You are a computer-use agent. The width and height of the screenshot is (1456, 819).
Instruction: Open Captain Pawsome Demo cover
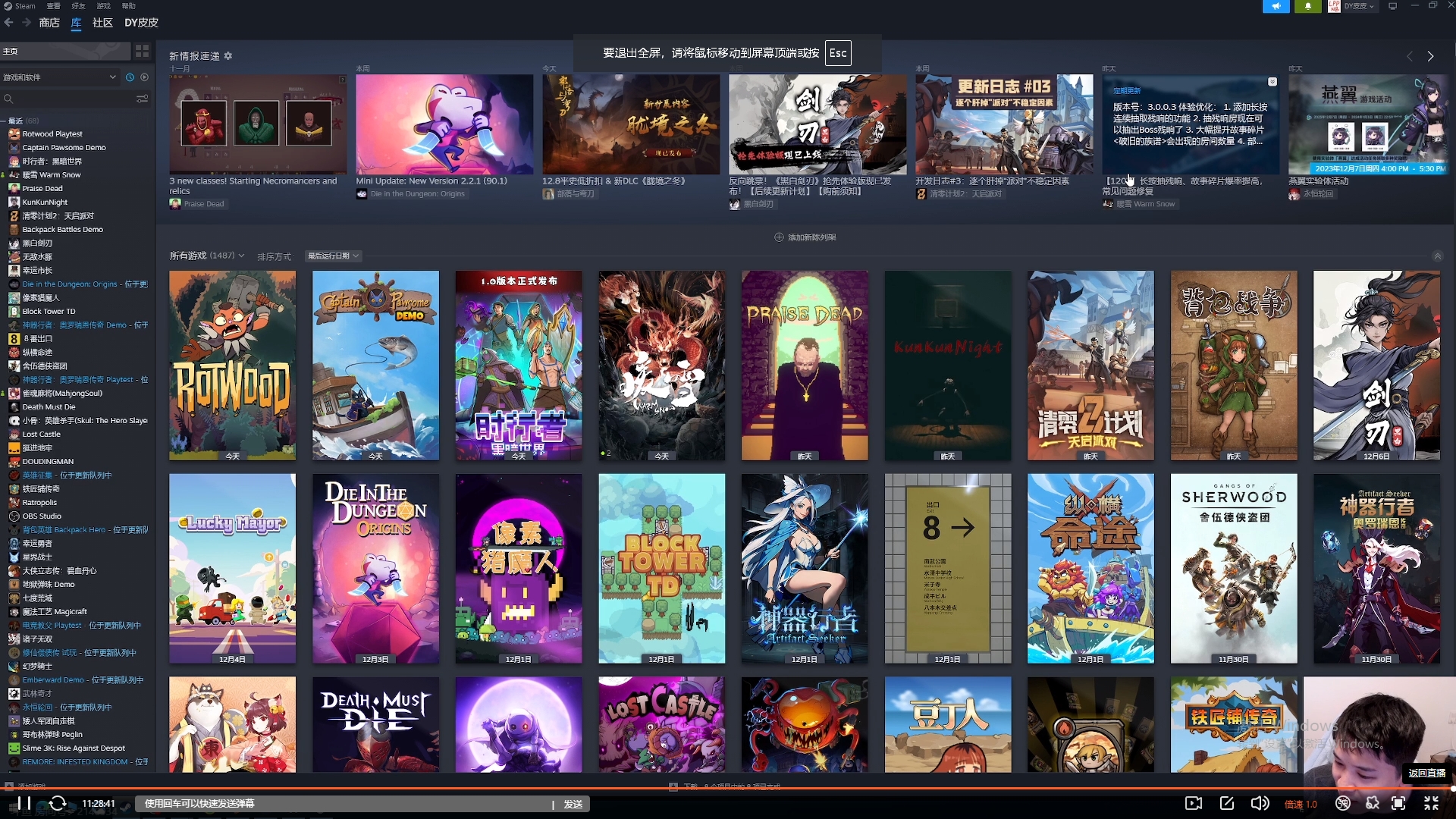375,366
